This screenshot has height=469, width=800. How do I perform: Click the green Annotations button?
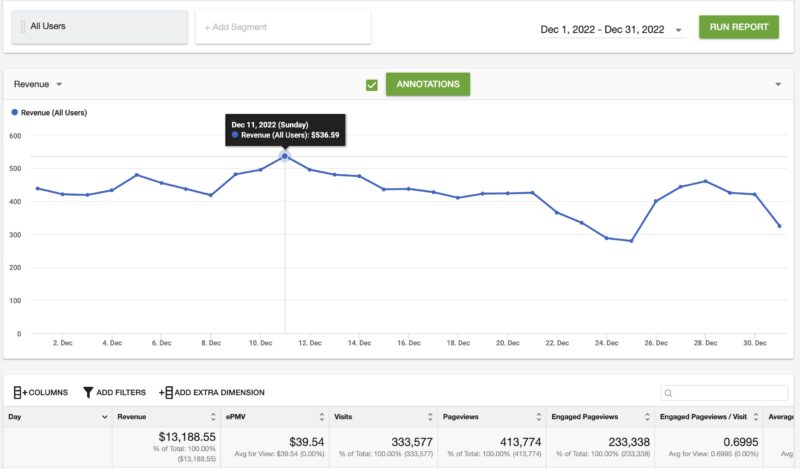[x=427, y=85]
